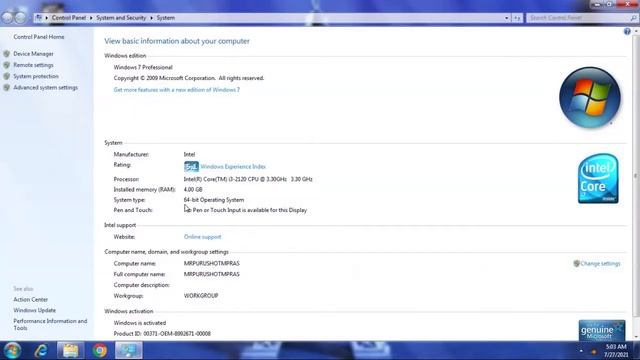
Task: Click the '4.00 GB' installed memory value
Action: pyautogui.click(x=193, y=190)
